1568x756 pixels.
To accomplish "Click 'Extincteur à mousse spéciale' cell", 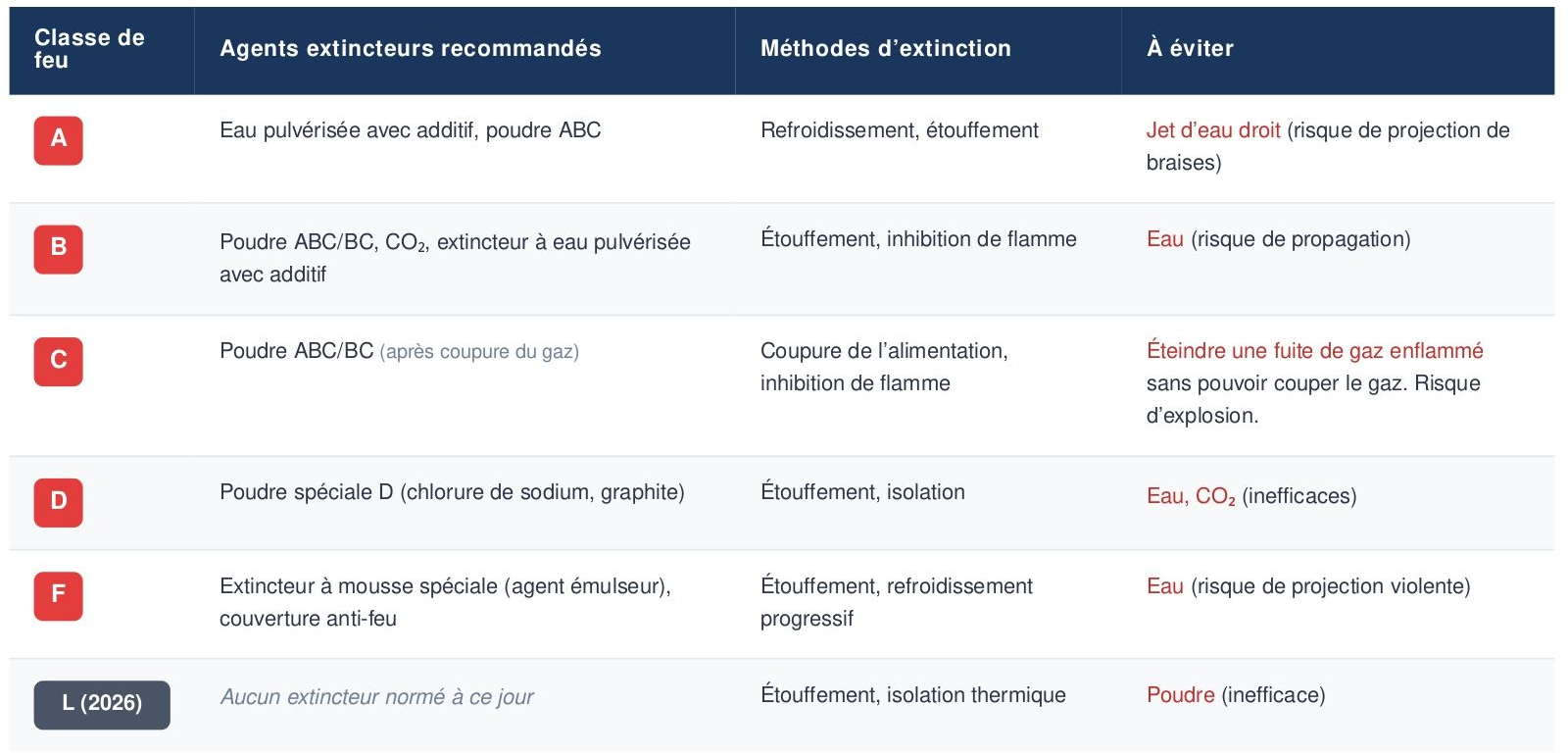I will [x=445, y=602].
